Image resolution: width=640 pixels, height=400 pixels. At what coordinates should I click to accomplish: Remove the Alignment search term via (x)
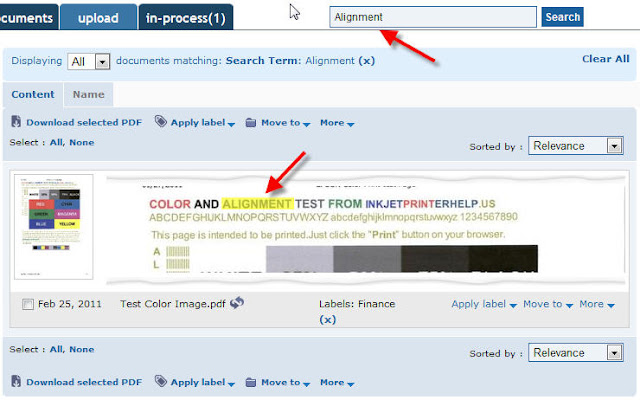click(367, 61)
